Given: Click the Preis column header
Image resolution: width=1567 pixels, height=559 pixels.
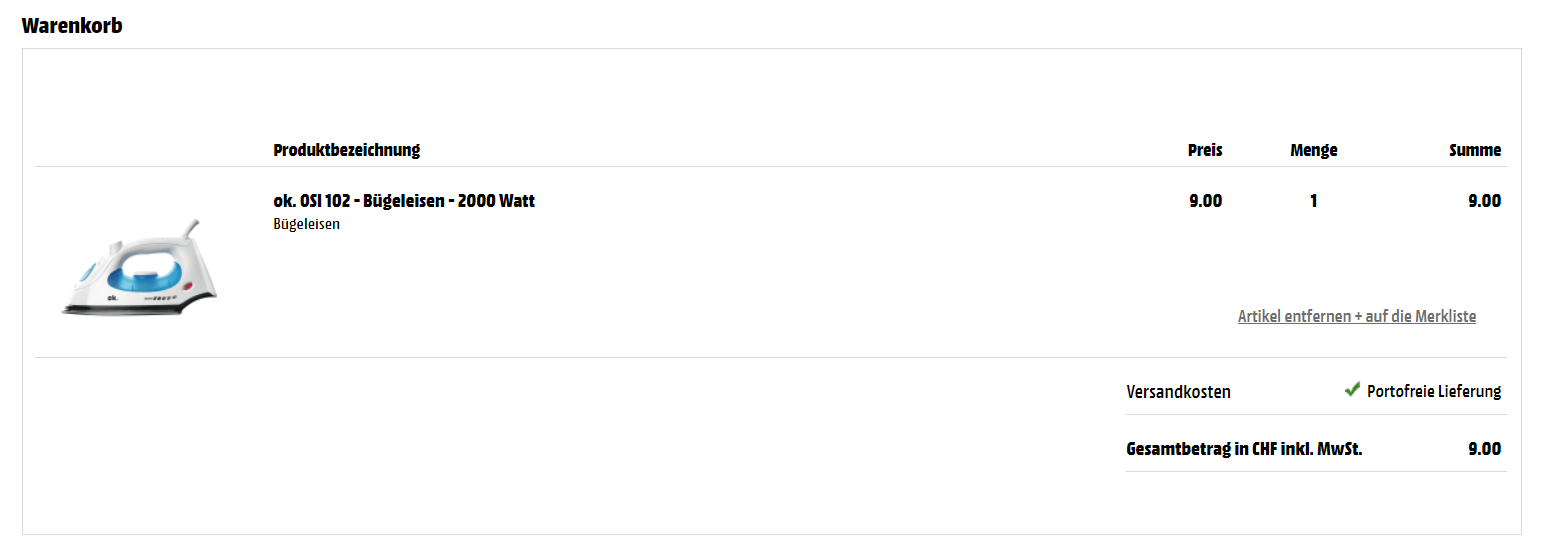Looking at the screenshot, I should click(x=1204, y=150).
